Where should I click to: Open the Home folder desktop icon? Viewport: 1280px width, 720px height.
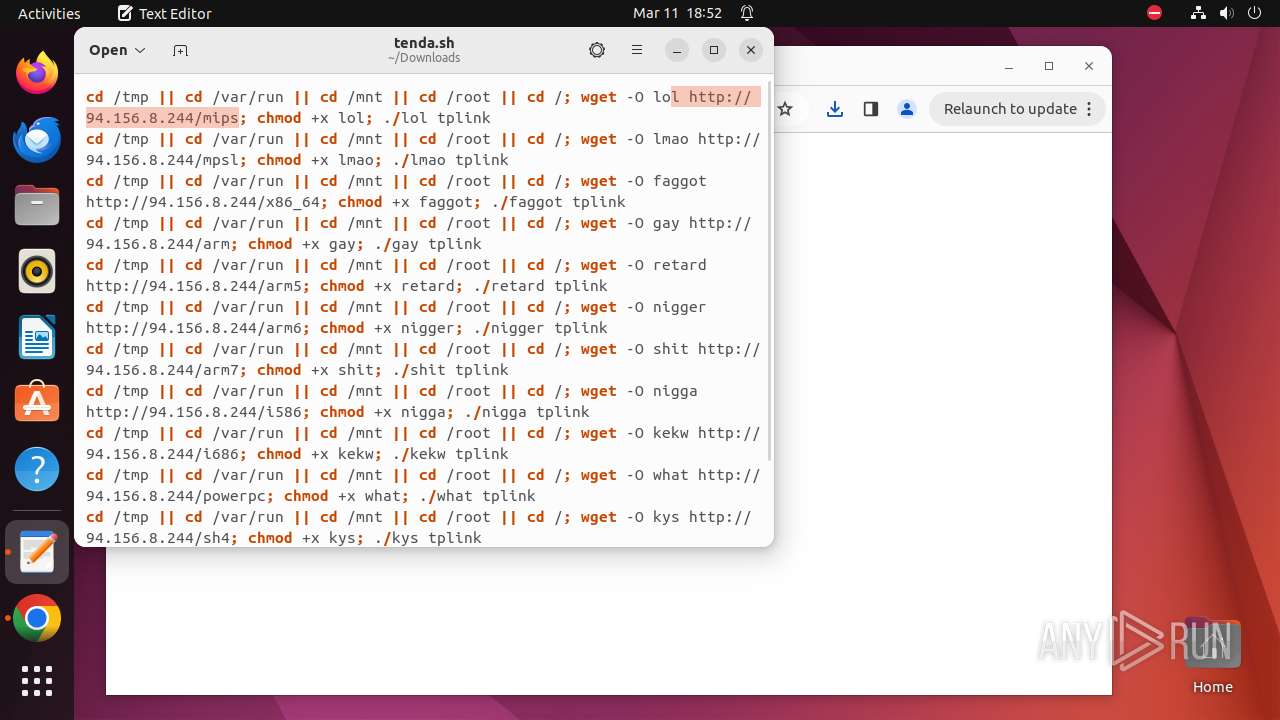1212,655
